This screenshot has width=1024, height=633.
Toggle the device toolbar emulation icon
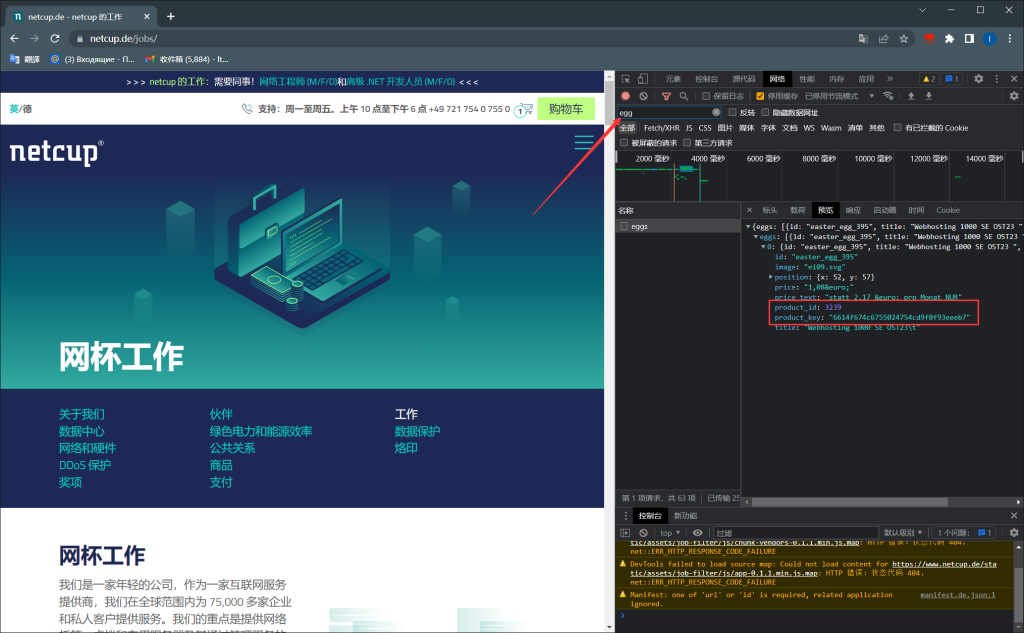click(643, 79)
